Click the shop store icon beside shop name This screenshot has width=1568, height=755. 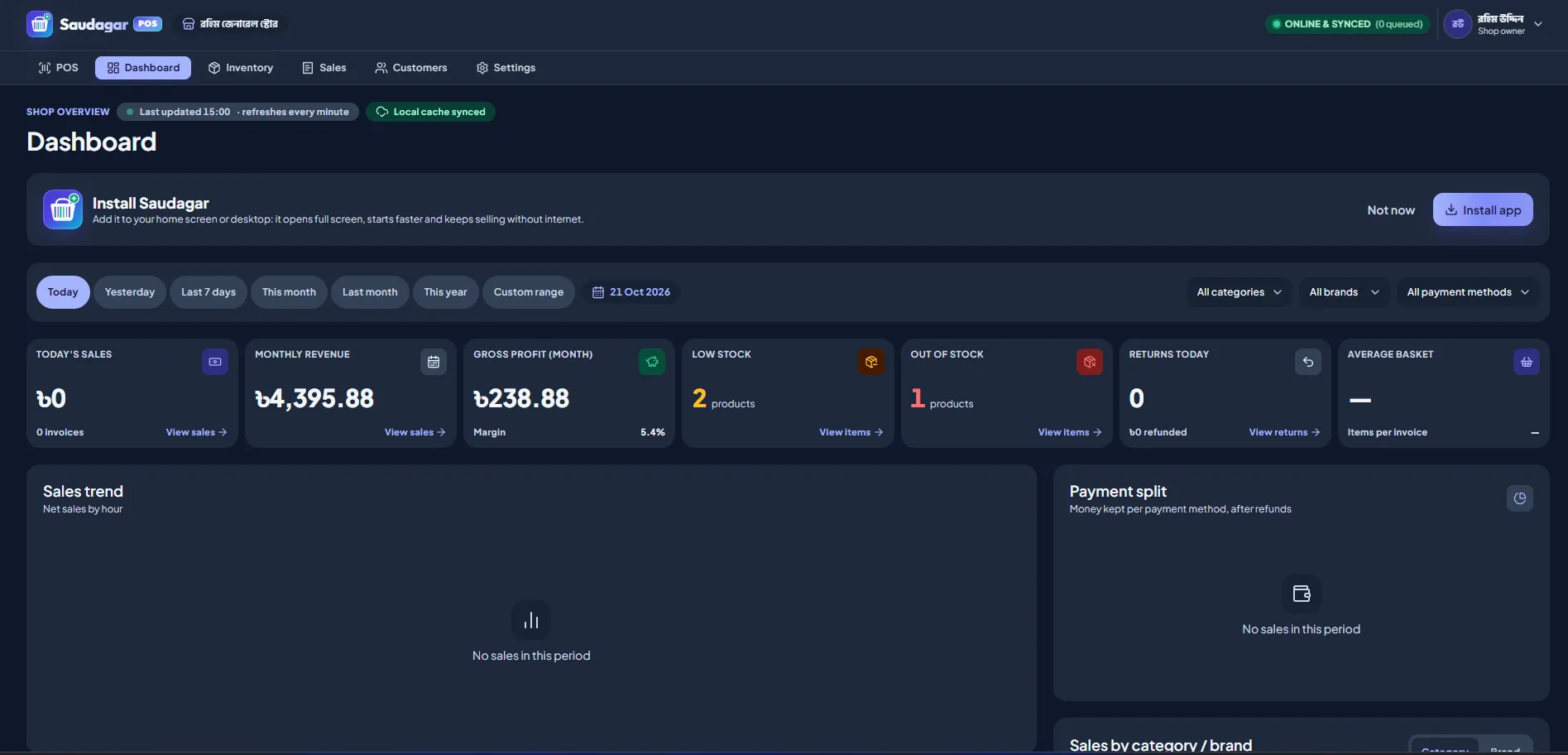point(189,24)
